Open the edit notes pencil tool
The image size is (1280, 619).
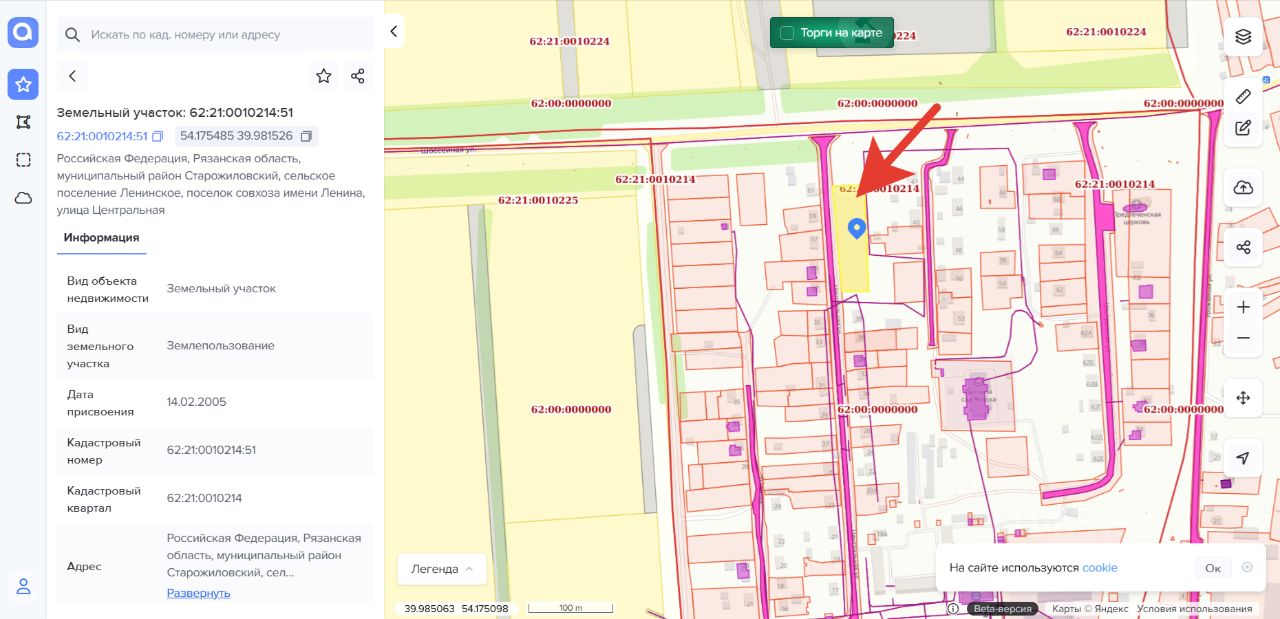pyautogui.click(x=1243, y=128)
